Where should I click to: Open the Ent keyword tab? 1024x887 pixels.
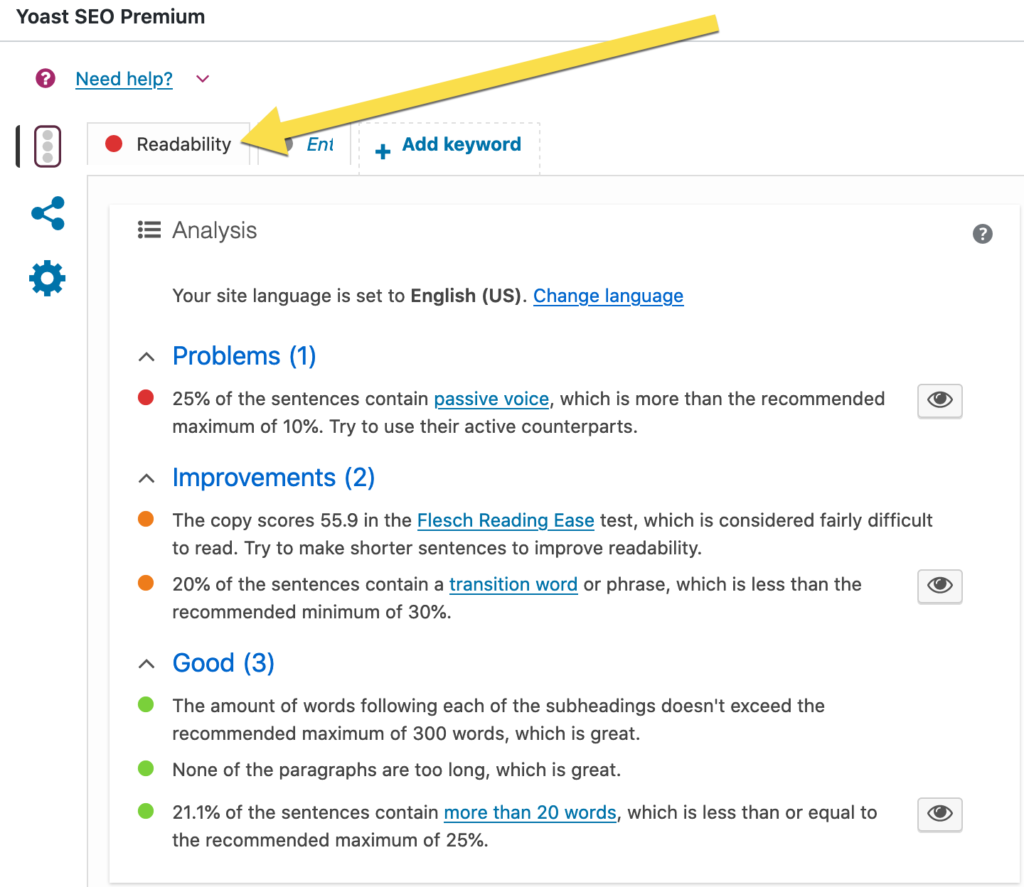click(319, 144)
